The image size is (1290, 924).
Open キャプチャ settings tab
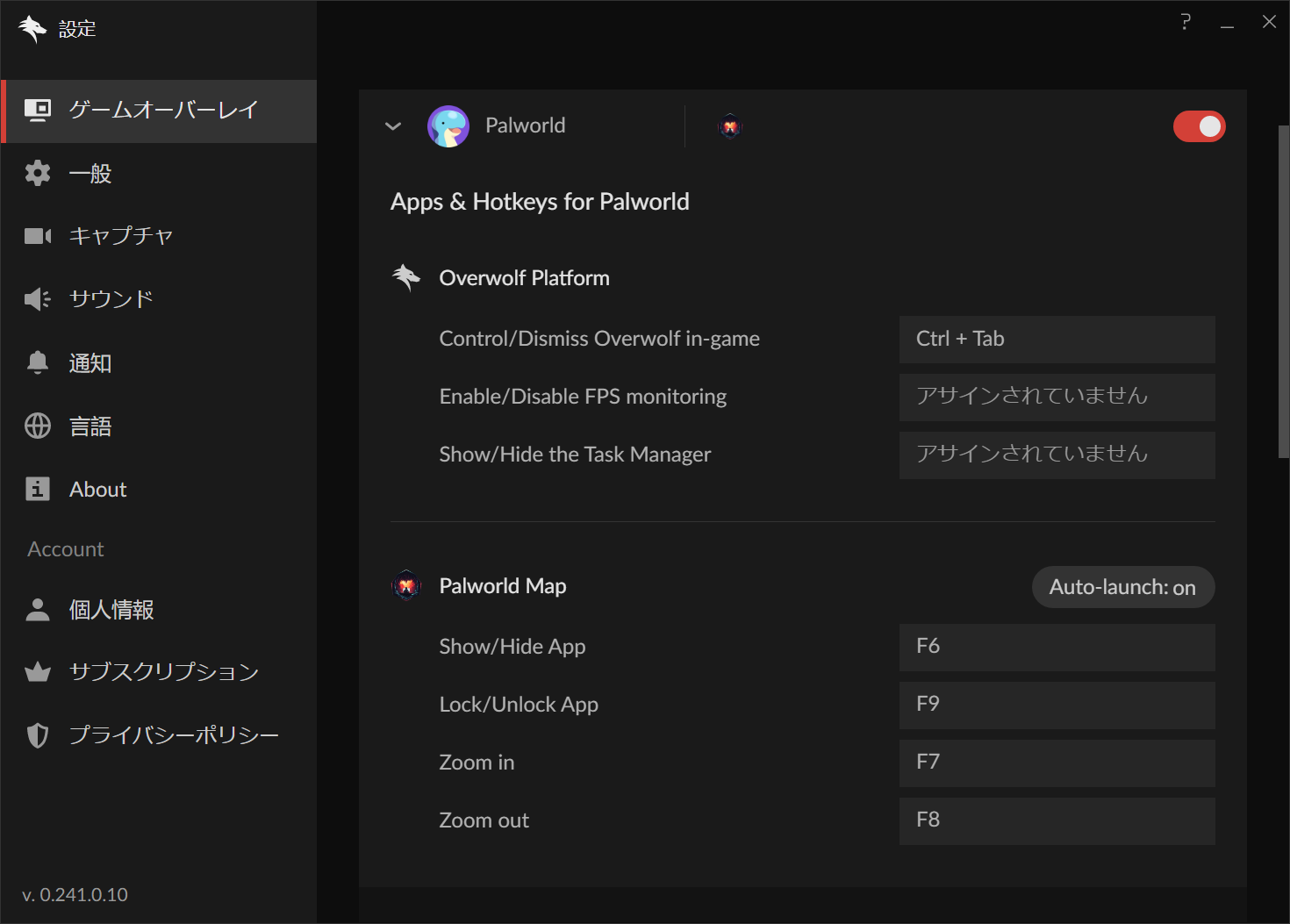(x=159, y=236)
